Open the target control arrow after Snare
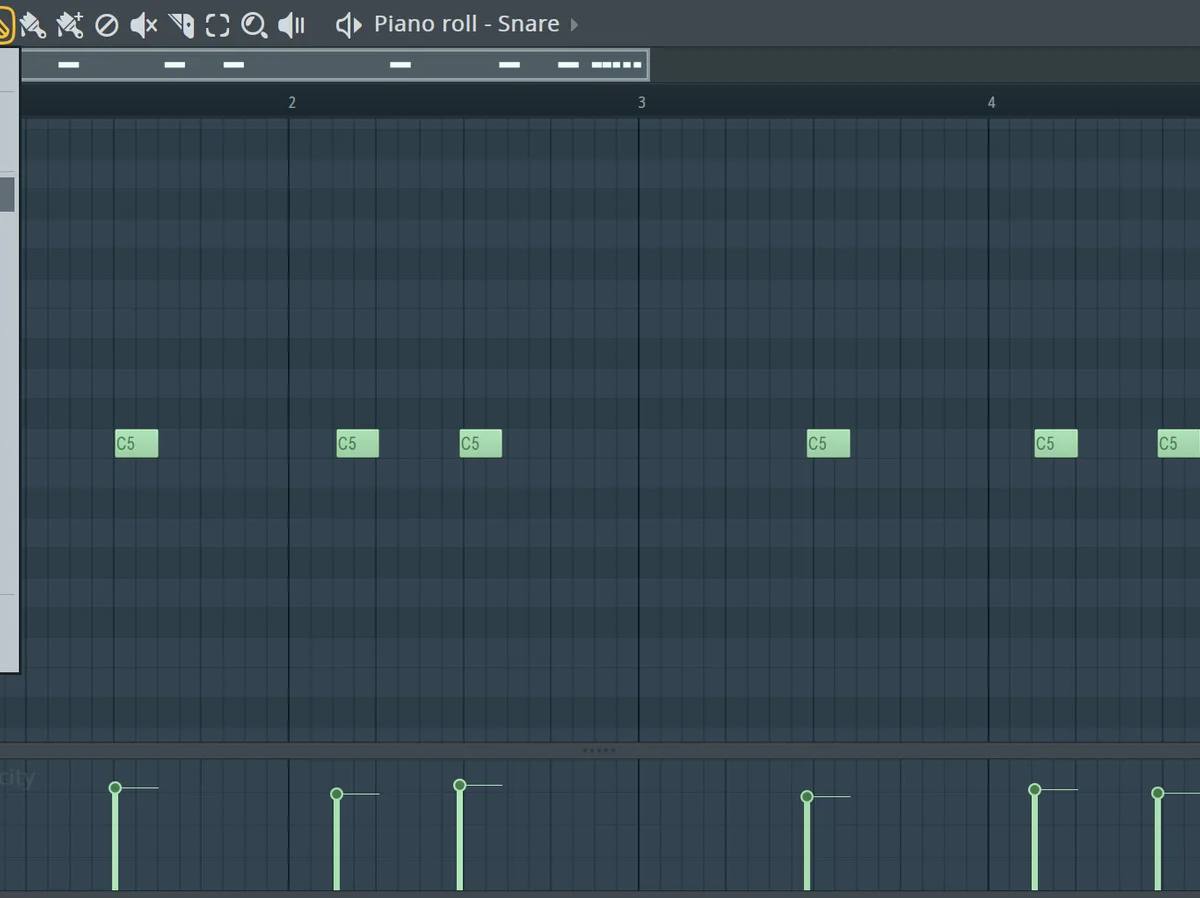The width and height of the screenshot is (1200, 898). coord(574,25)
